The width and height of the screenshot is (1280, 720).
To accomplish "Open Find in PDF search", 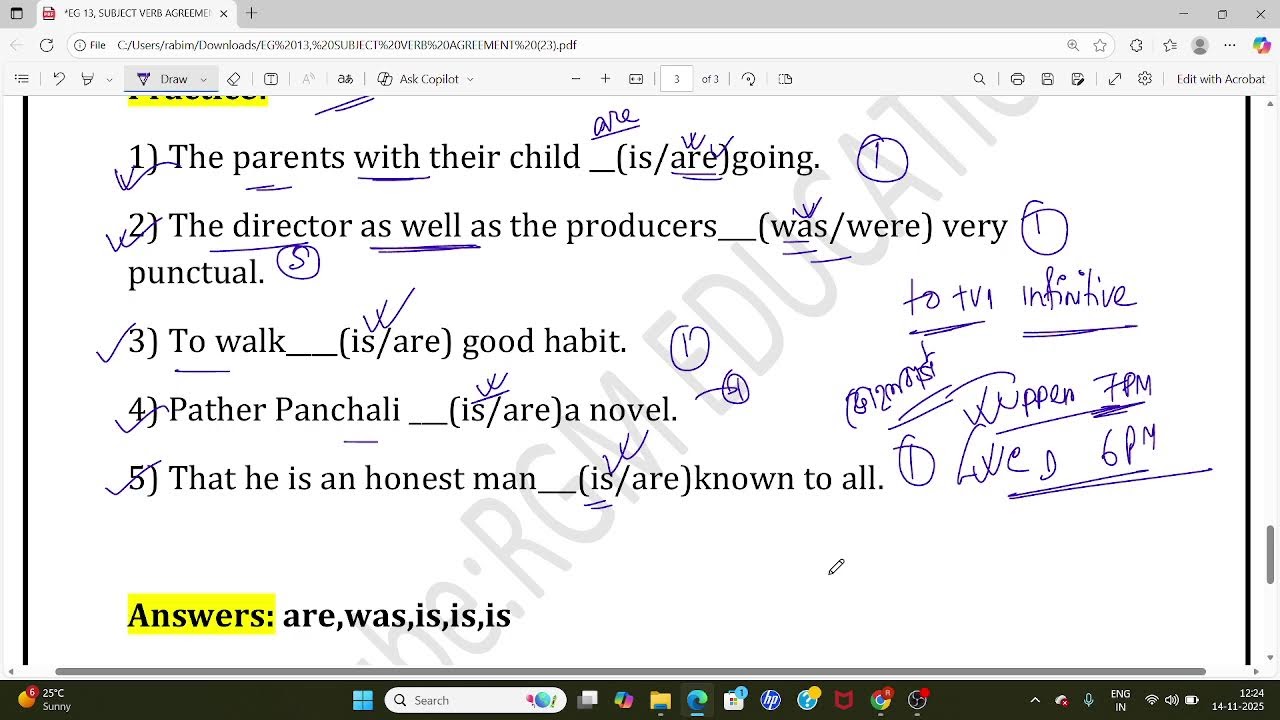I will [979, 79].
